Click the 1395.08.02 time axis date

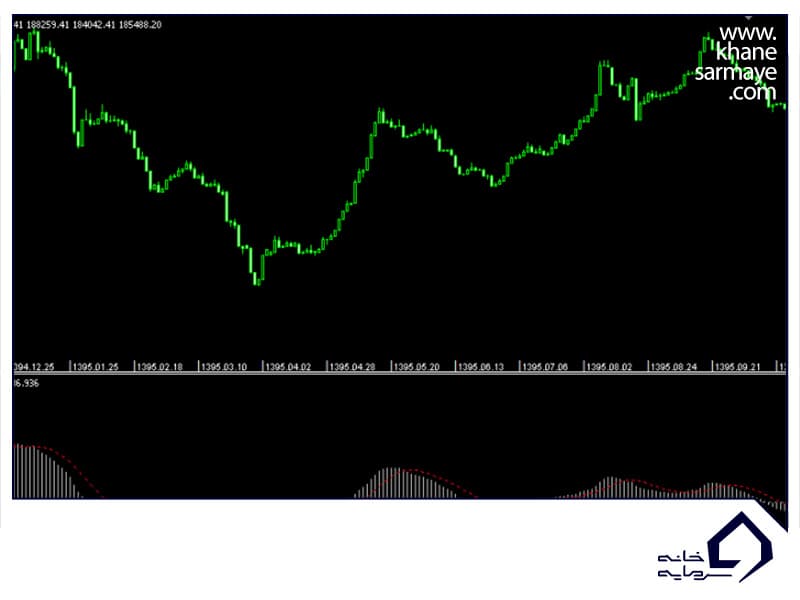(x=610, y=367)
